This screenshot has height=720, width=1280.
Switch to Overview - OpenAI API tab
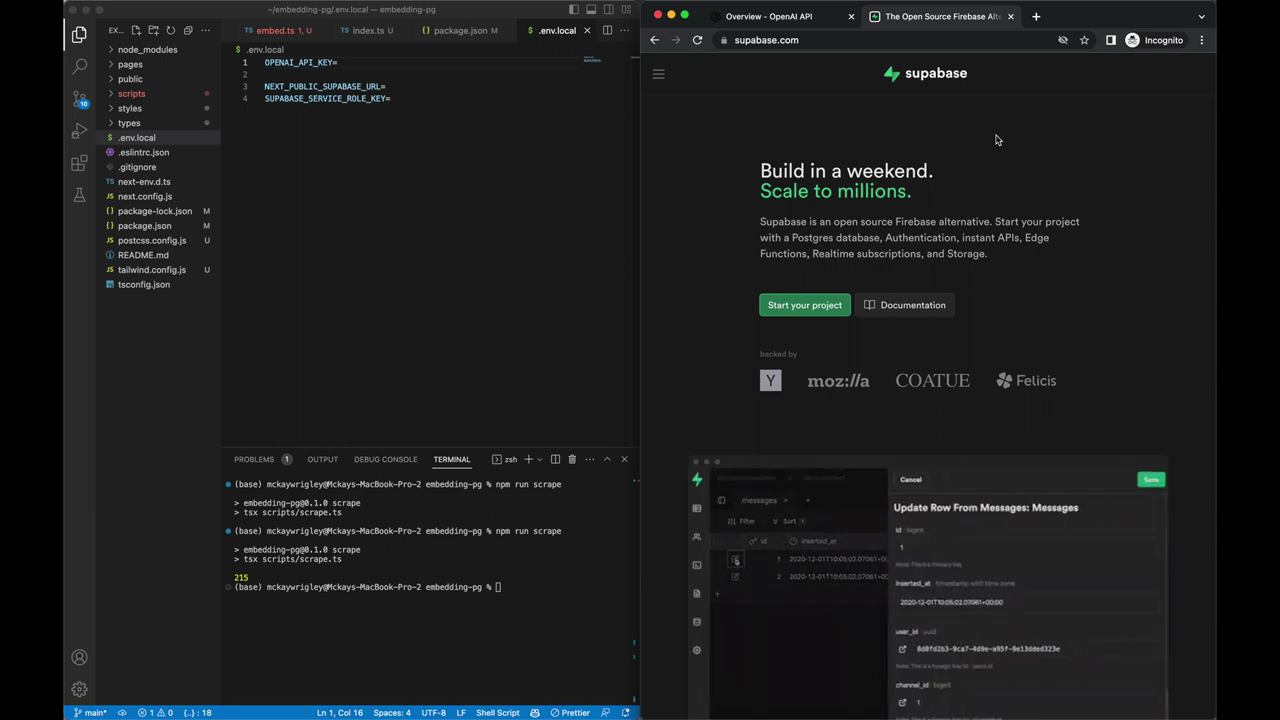point(769,16)
